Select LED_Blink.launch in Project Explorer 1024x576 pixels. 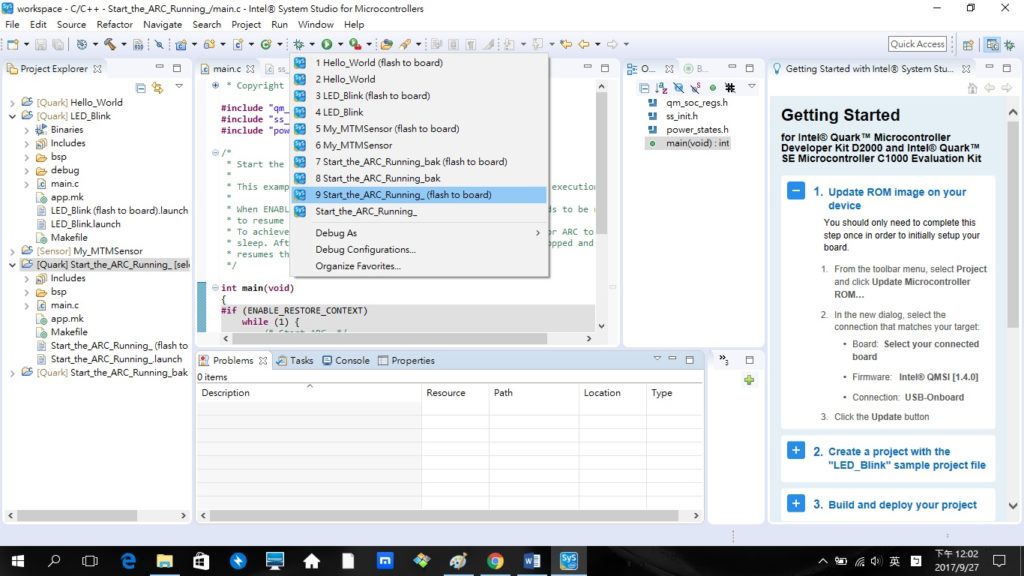85,224
